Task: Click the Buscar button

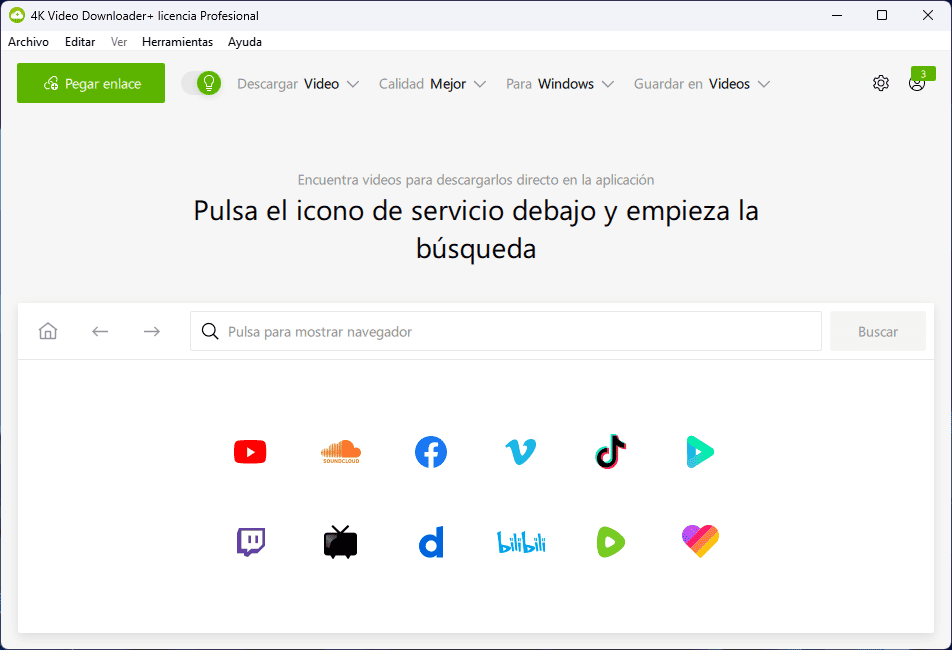Action: [878, 331]
